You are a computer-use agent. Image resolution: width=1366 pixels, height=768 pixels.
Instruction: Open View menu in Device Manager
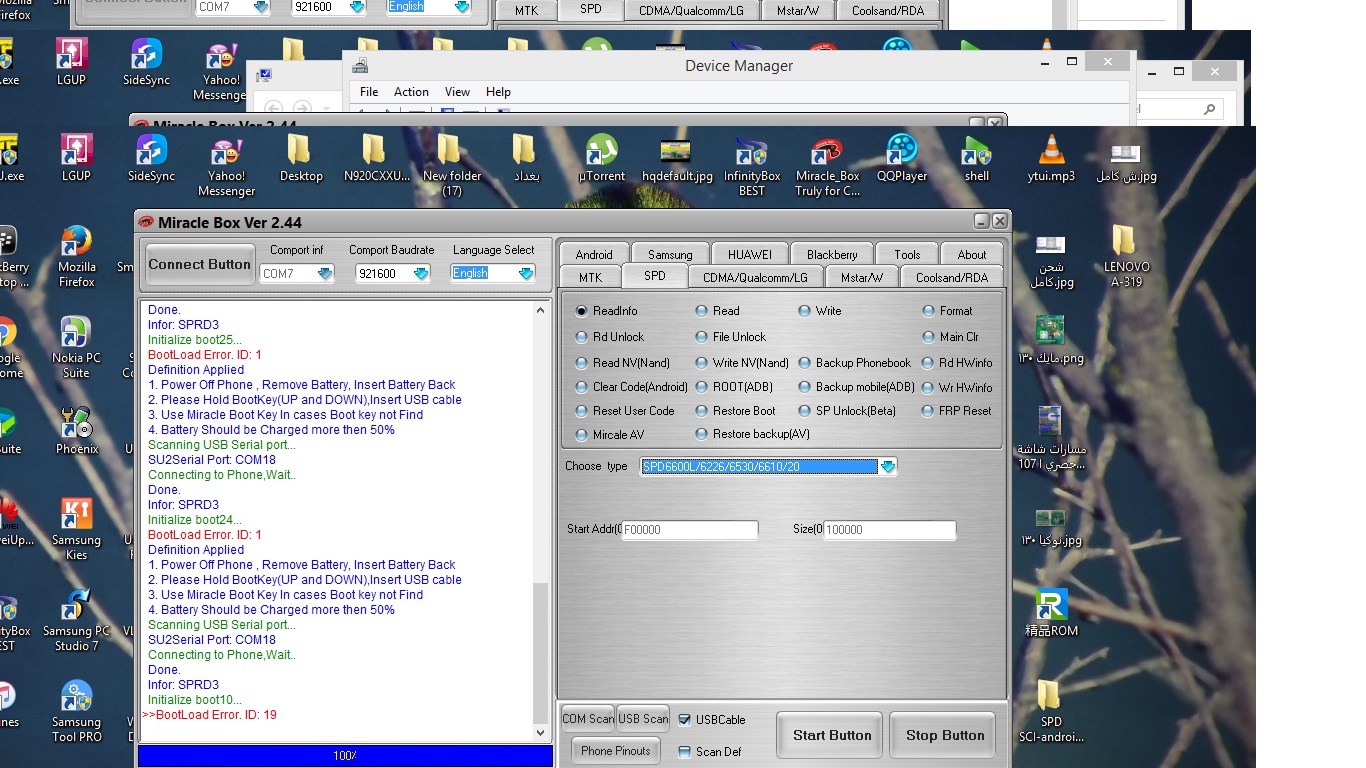pyautogui.click(x=457, y=91)
